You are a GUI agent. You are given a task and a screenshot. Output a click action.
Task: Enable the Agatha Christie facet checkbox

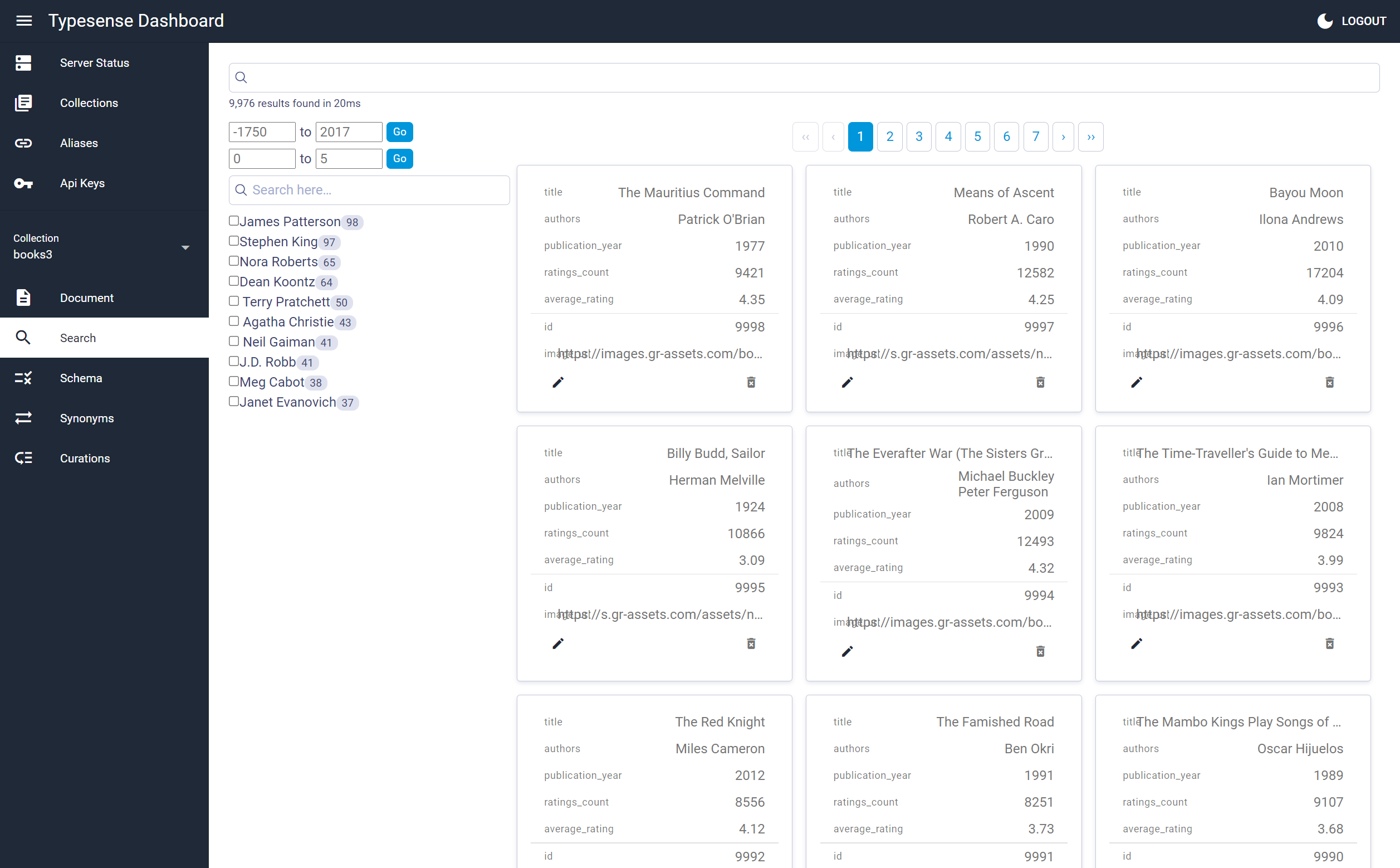click(x=233, y=321)
